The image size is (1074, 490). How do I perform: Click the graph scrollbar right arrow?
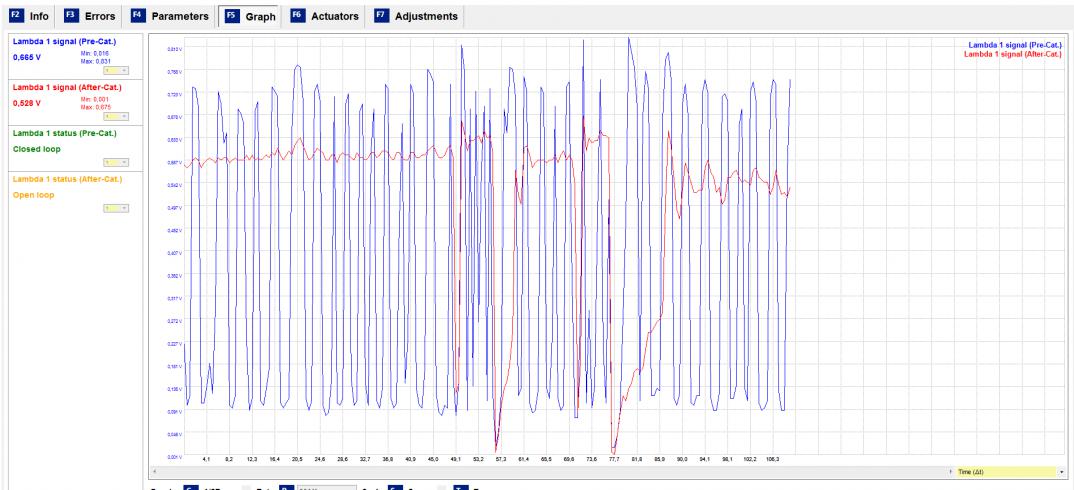pos(951,472)
